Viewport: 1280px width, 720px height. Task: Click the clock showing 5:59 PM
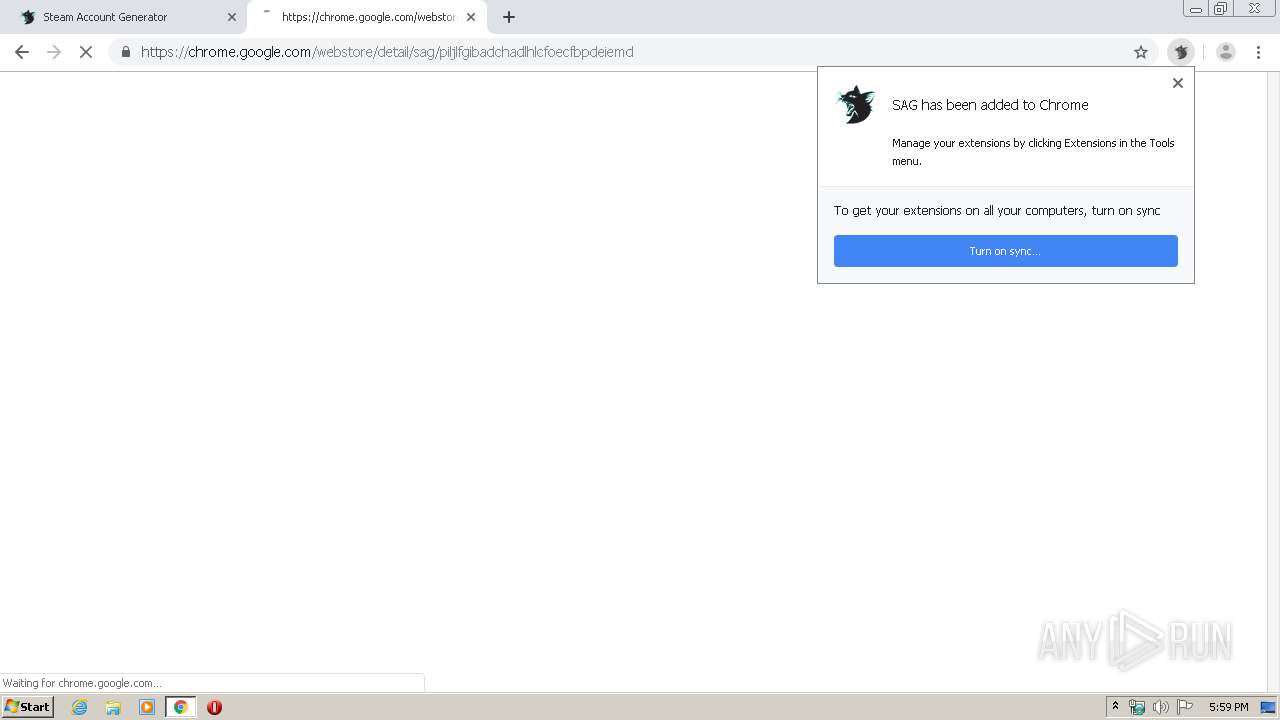pyautogui.click(x=1228, y=707)
